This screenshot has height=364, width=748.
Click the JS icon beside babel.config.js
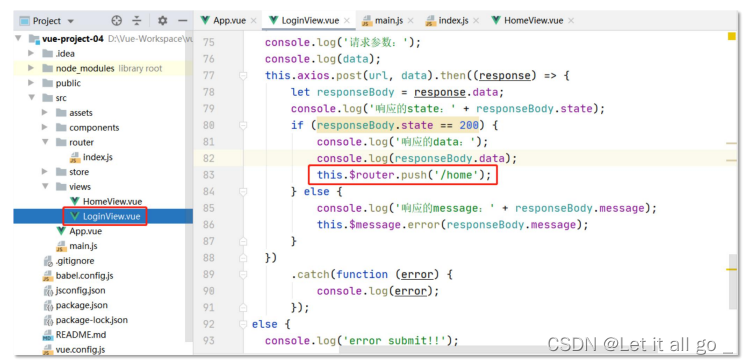point(47,276)
